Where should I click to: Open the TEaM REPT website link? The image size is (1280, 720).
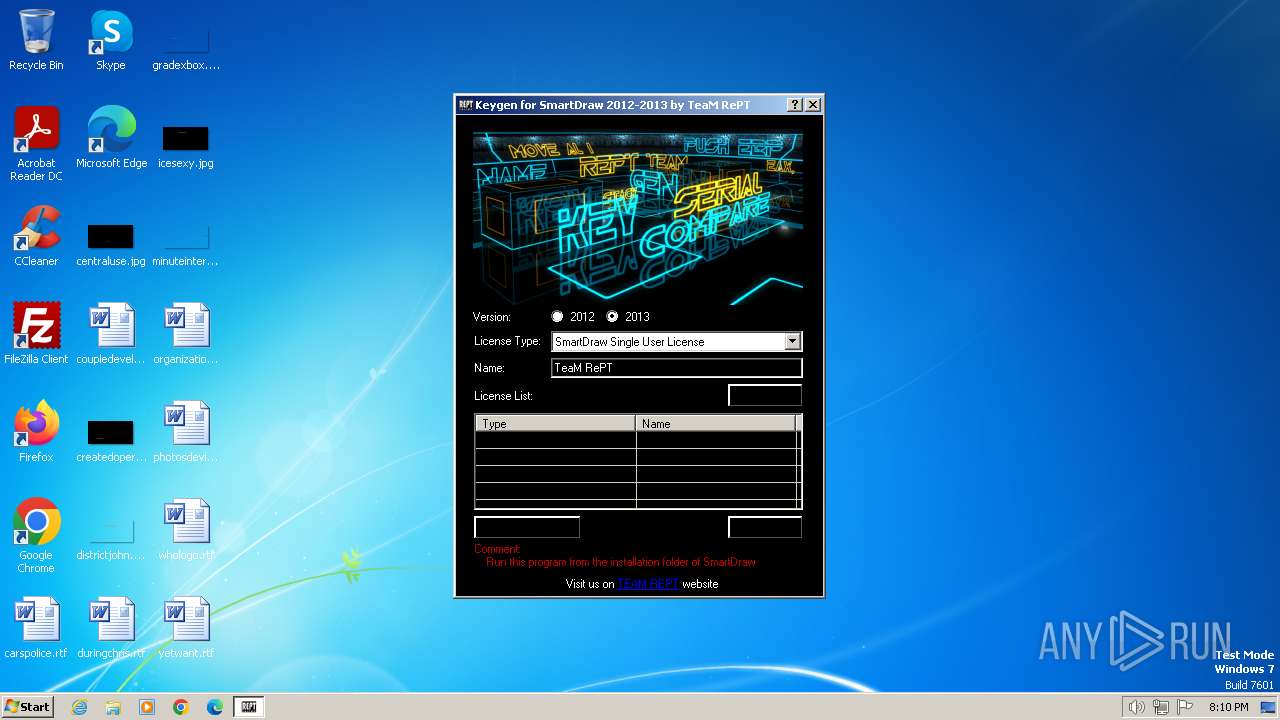pos(648,584)
